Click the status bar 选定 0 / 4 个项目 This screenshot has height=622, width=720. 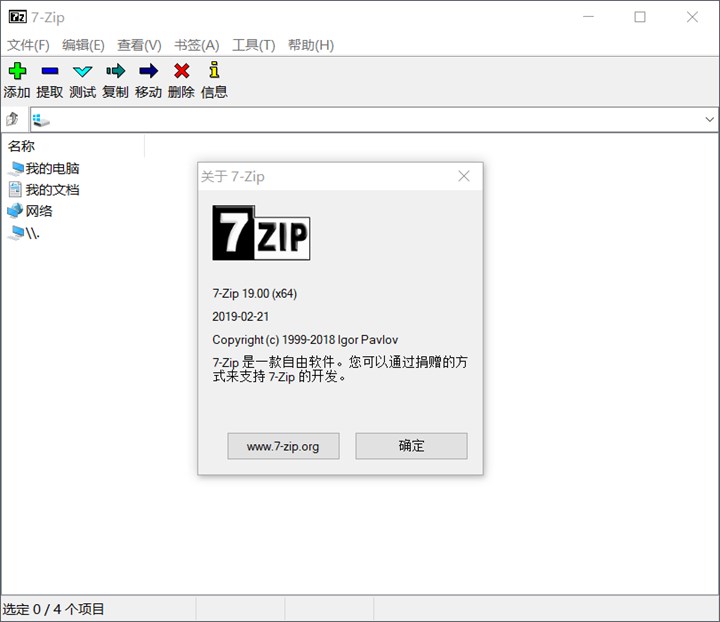point(53,609)
